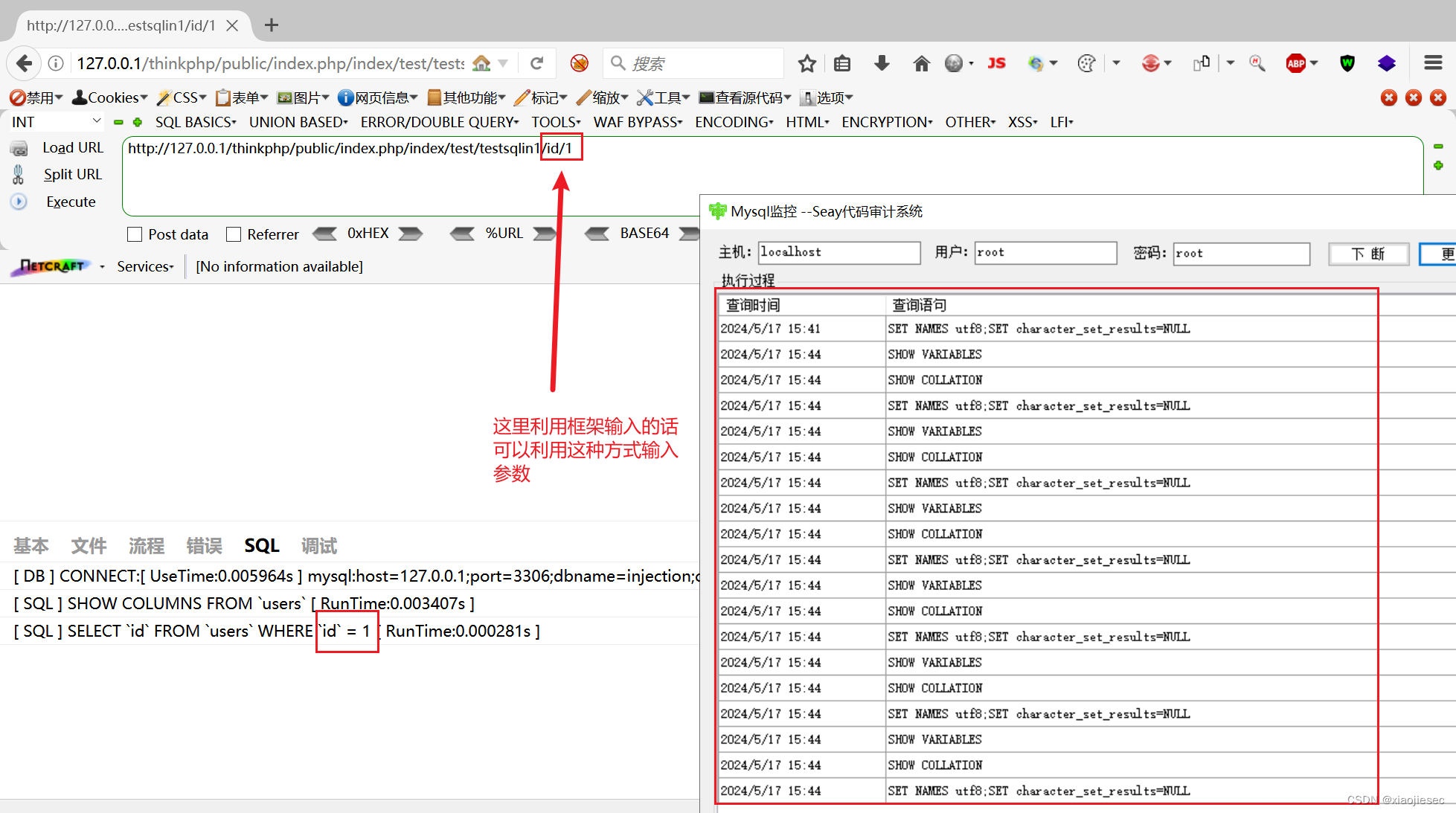Open the ABP adblocker icon
The height and width of the screenshot is (813, 1456).
[x=1298, y=63]
